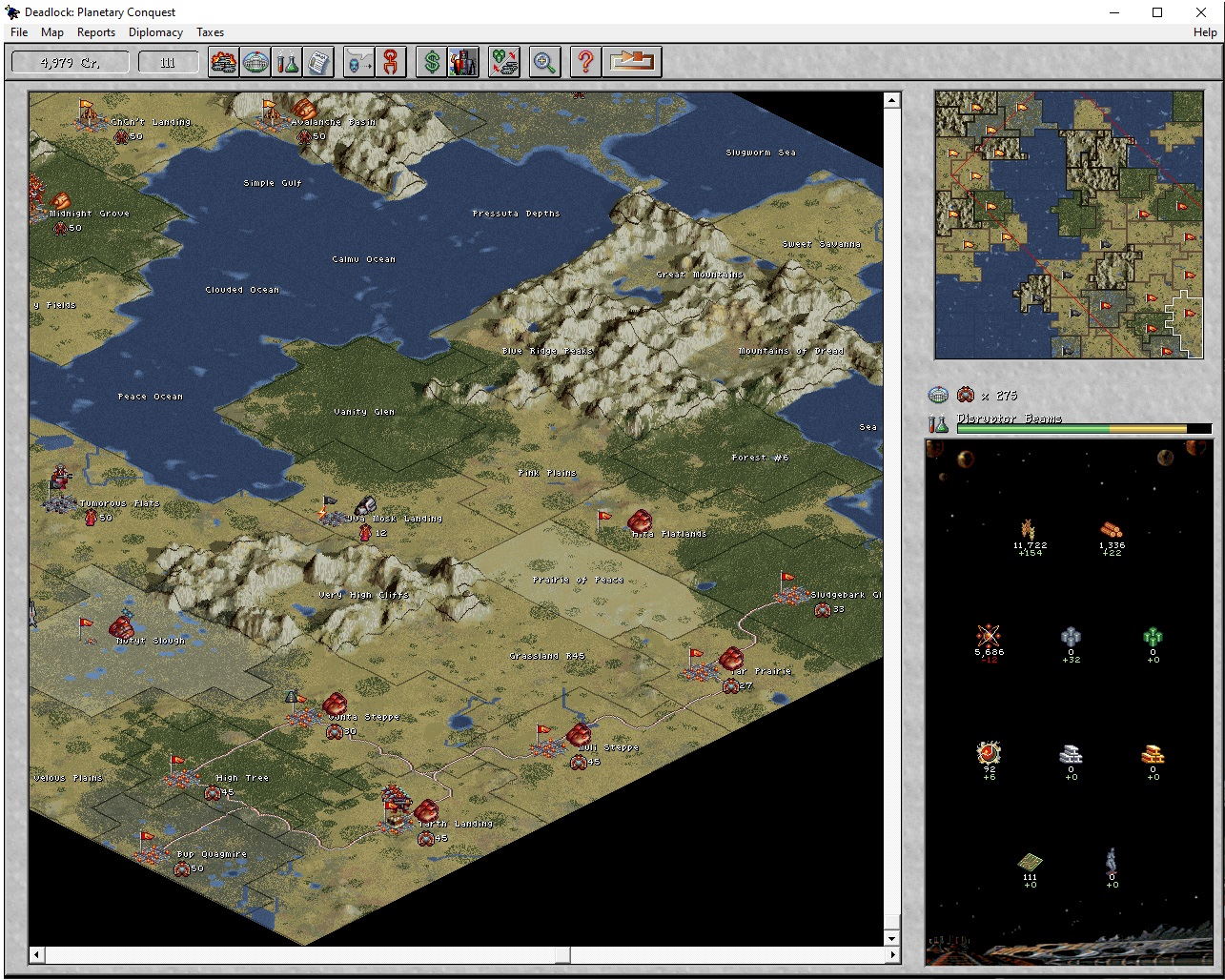Click the map's vertical scrollbar up arrow
Image resolution: width=1225 pixels, height=980 pixels.
point(892,99)
